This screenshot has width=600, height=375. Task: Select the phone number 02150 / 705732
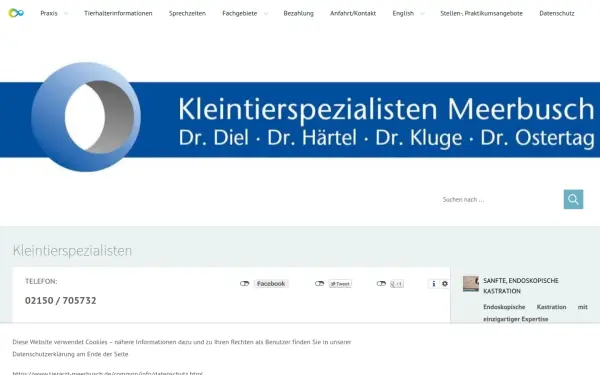coord(60,300)
